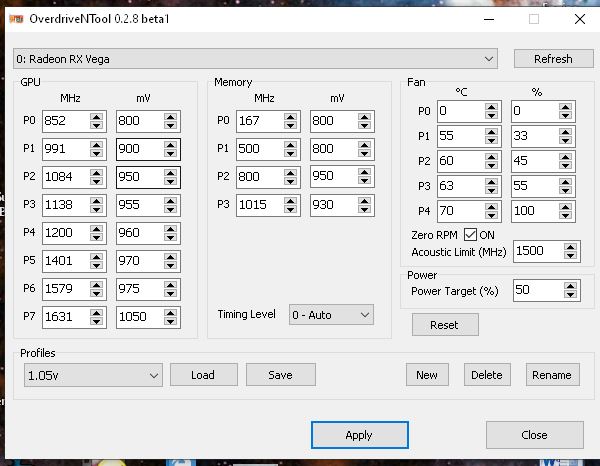Click the Close button at bottom

coord(535,435)
